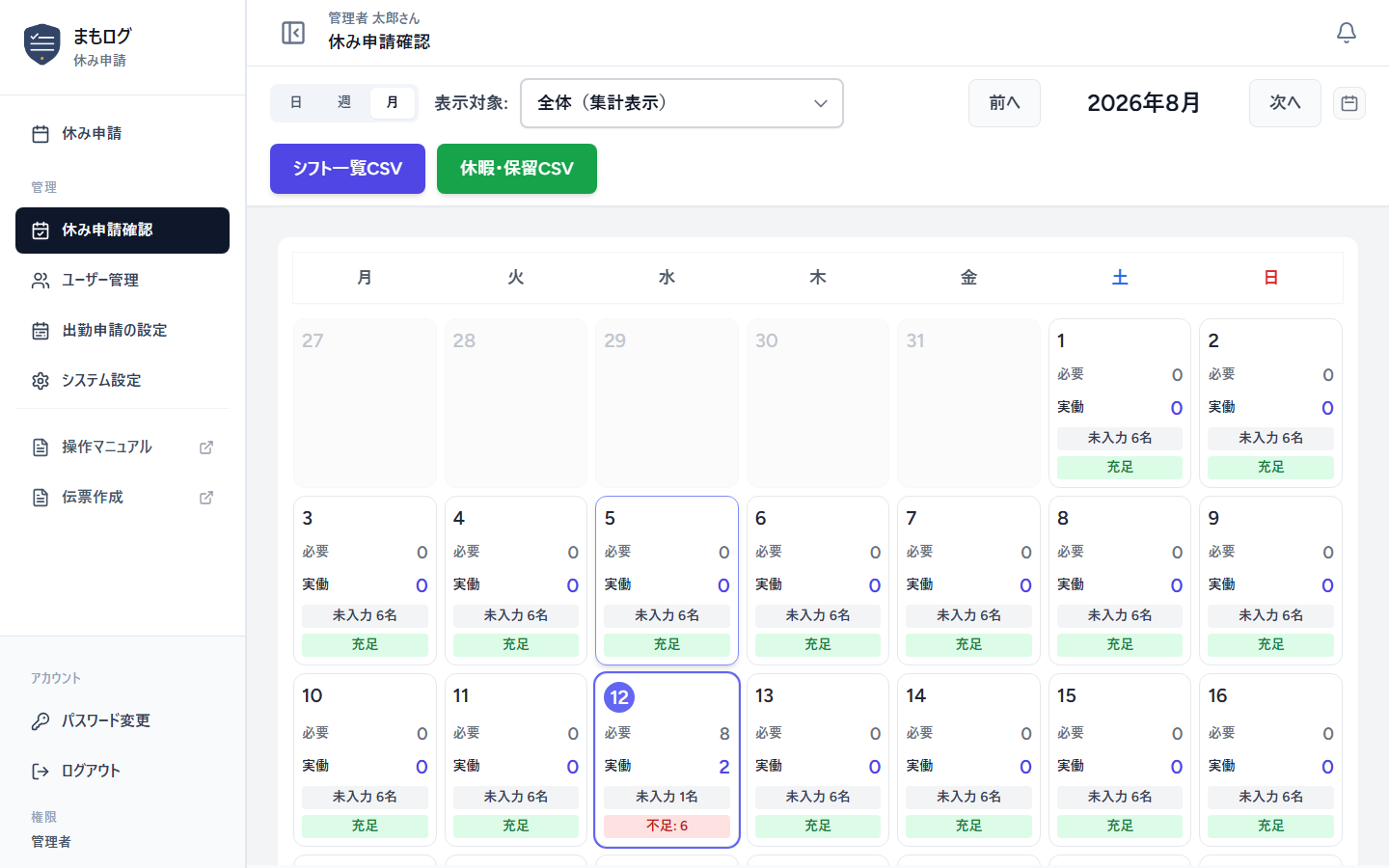Click the 不足: 6 badge on day 12
Viewport: 1389px width, 868px height.
[x=667, y=826]
